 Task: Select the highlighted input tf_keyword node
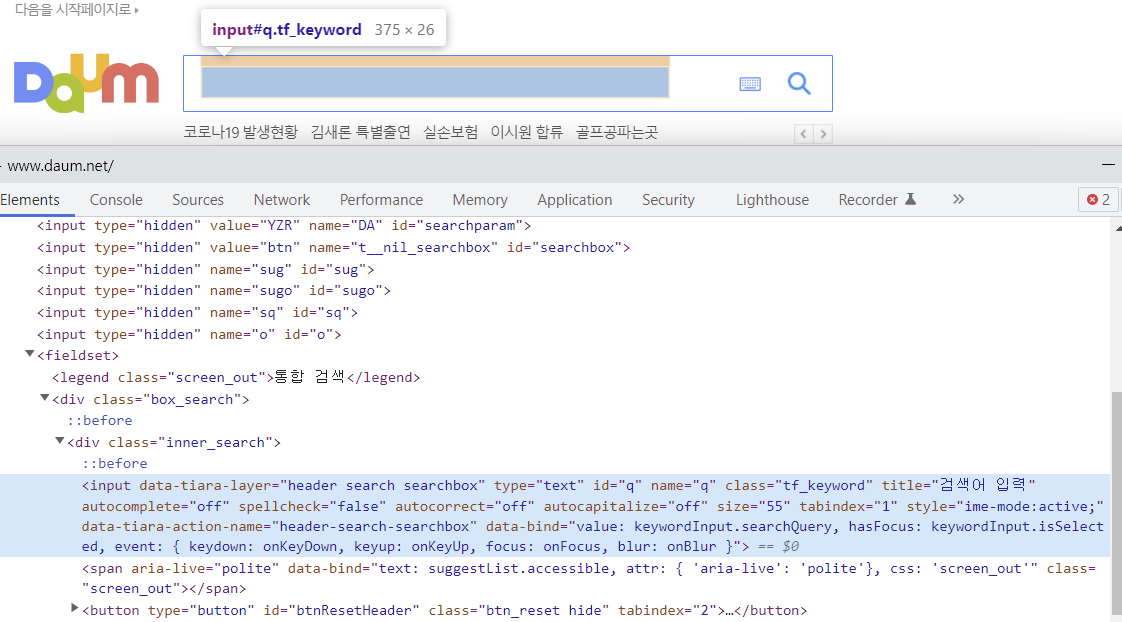[555, 515]
